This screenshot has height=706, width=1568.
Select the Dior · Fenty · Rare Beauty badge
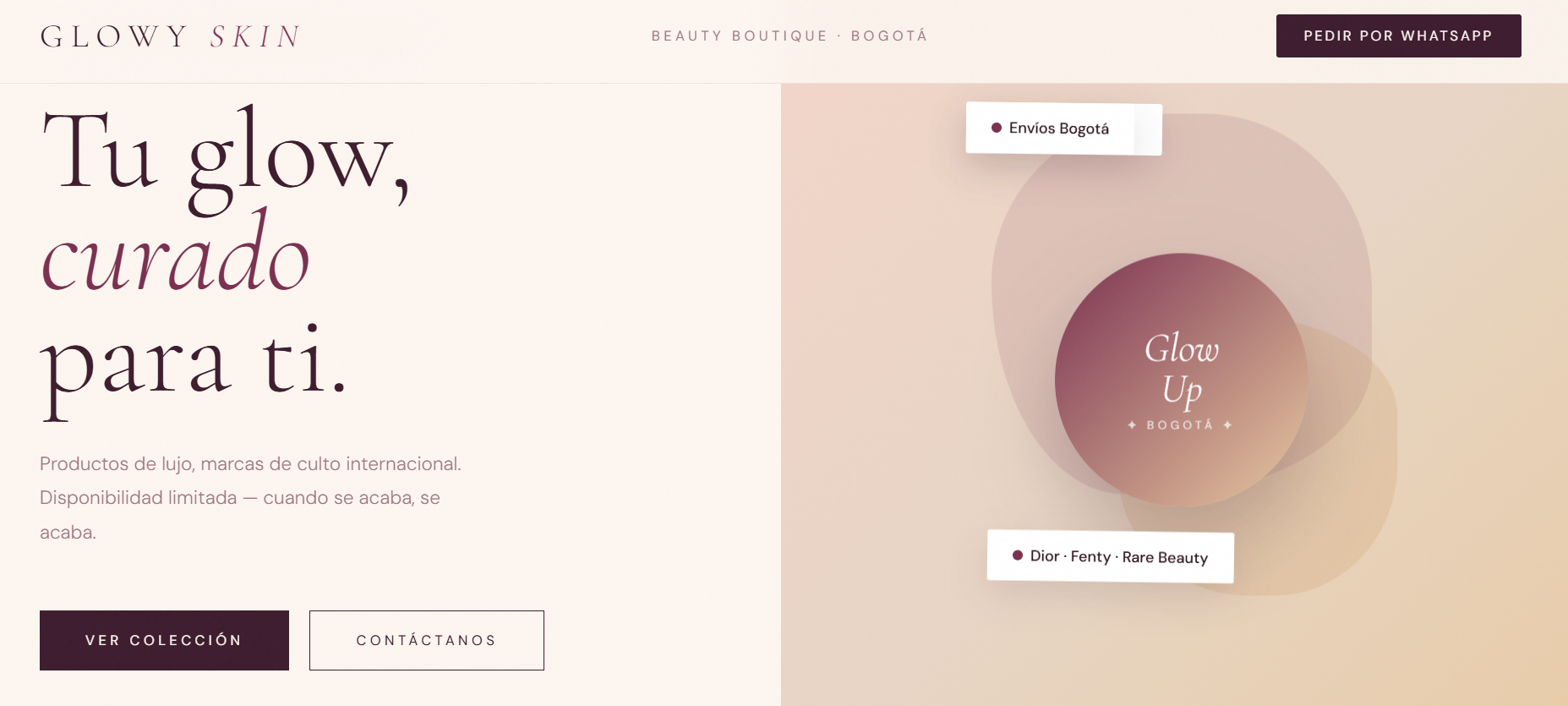point(1111,556)
